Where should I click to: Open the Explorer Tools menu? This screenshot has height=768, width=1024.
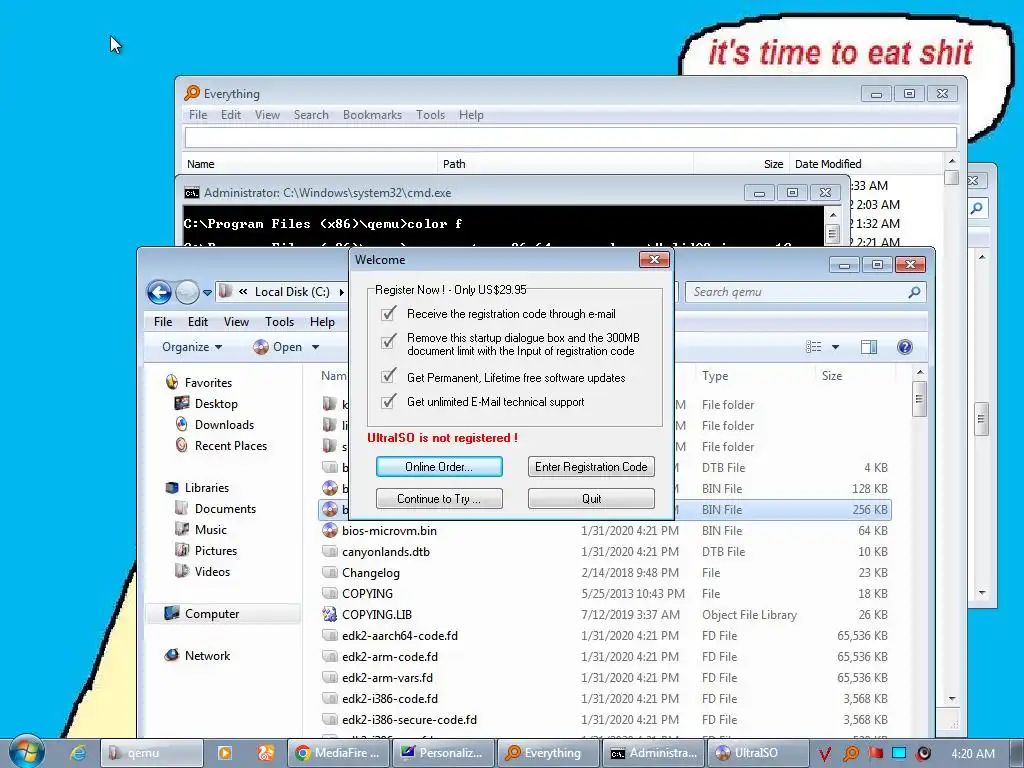click(x=280, y=322)
